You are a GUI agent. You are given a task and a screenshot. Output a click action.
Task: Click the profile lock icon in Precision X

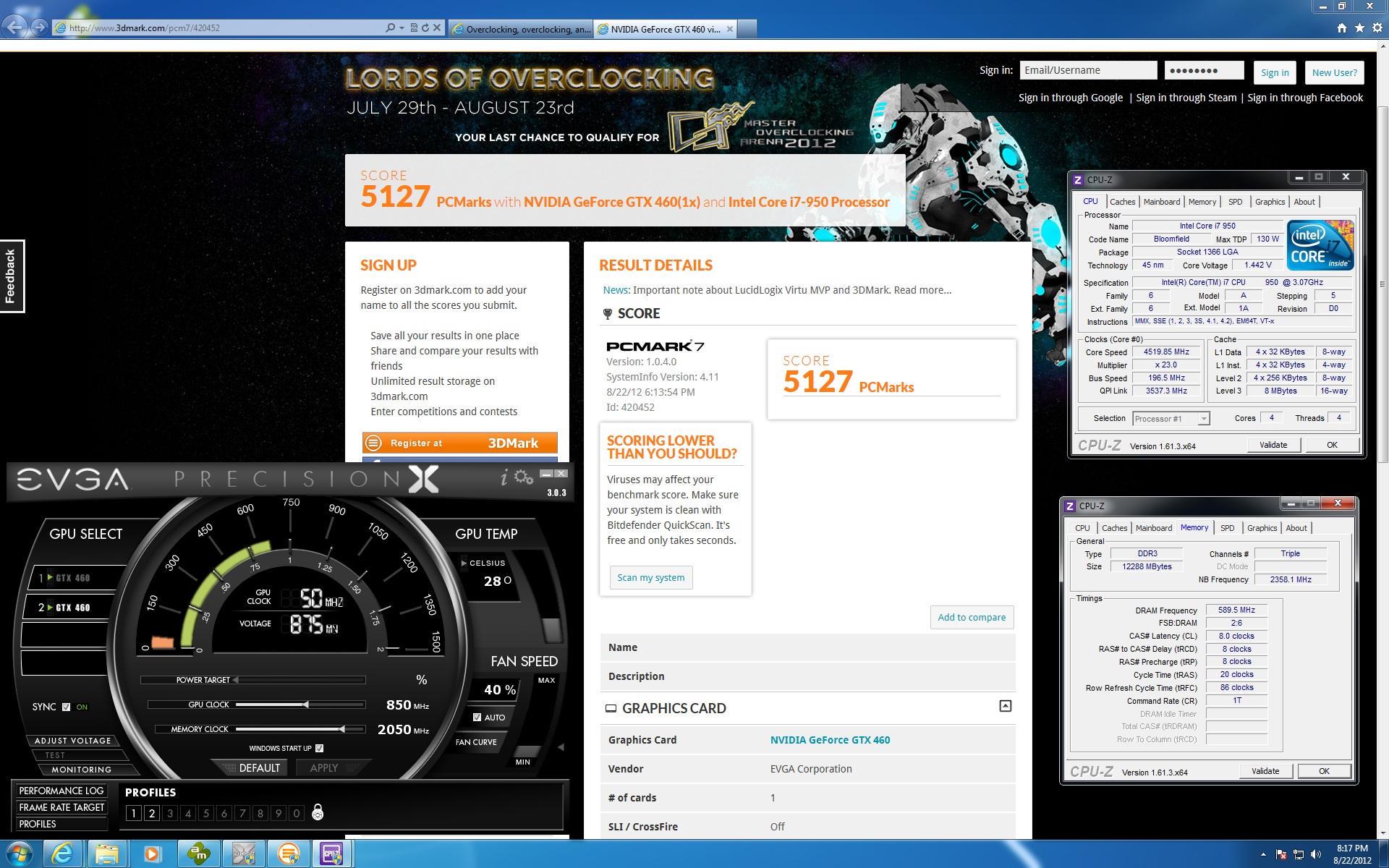(x=317, y=812)
